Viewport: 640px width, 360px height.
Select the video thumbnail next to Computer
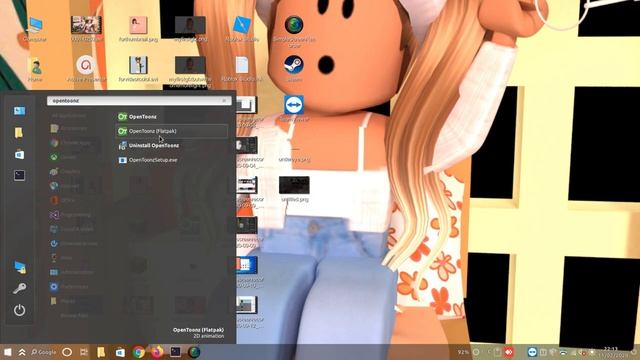click(86, 29)
